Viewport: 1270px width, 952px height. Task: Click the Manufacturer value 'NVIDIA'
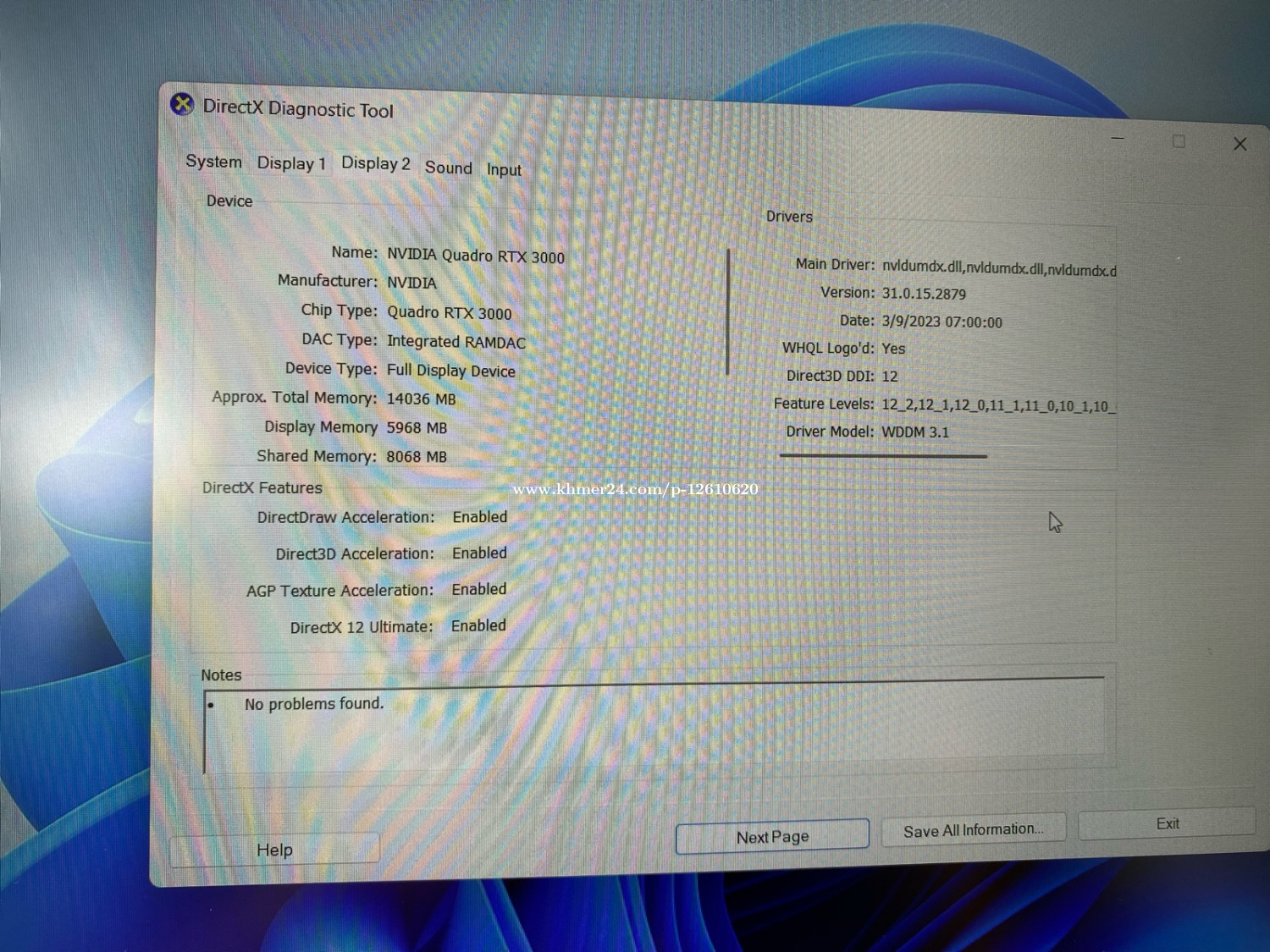coord(411,283)
